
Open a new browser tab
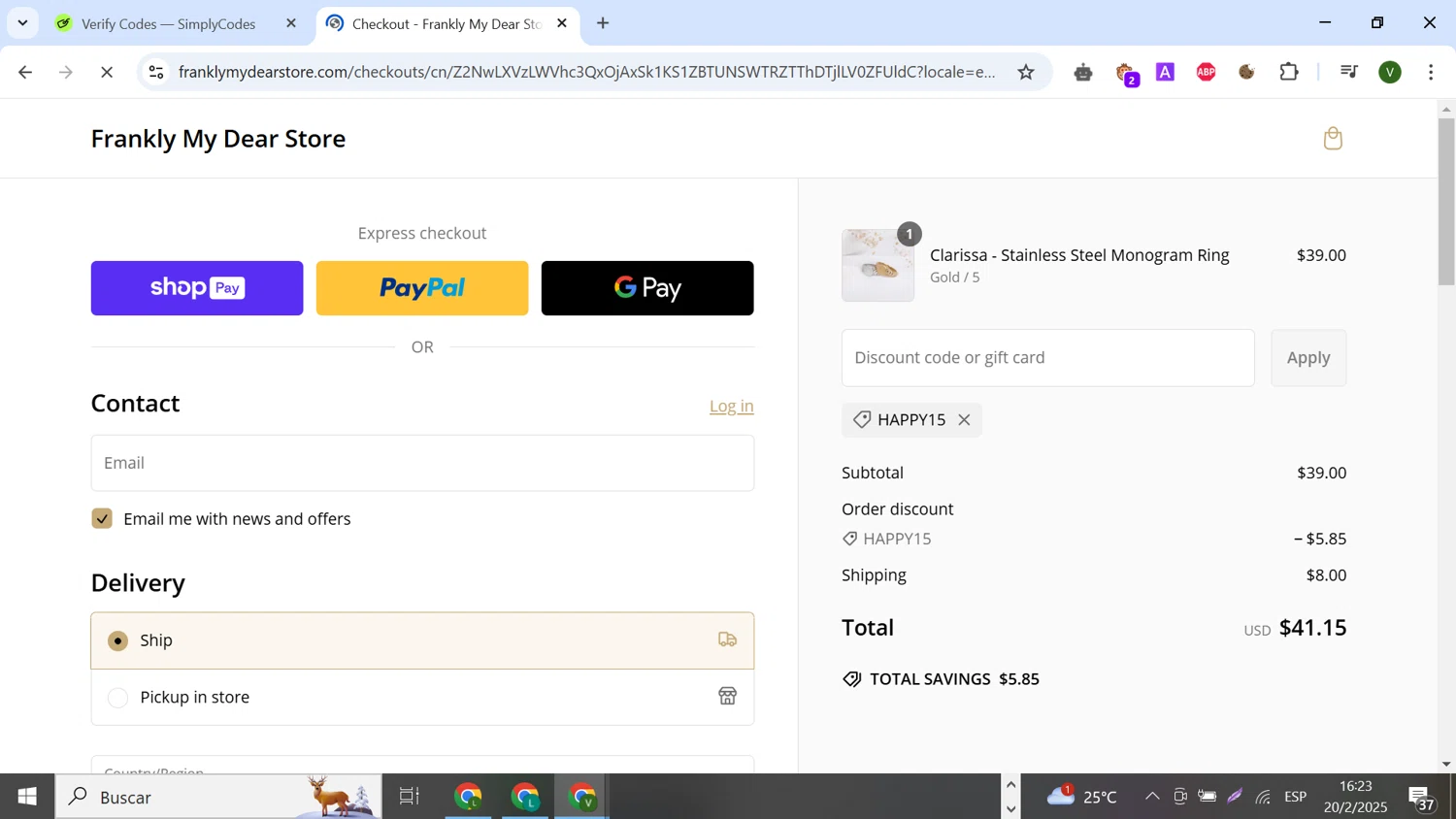pyautogui.click(x=603, y=23)
